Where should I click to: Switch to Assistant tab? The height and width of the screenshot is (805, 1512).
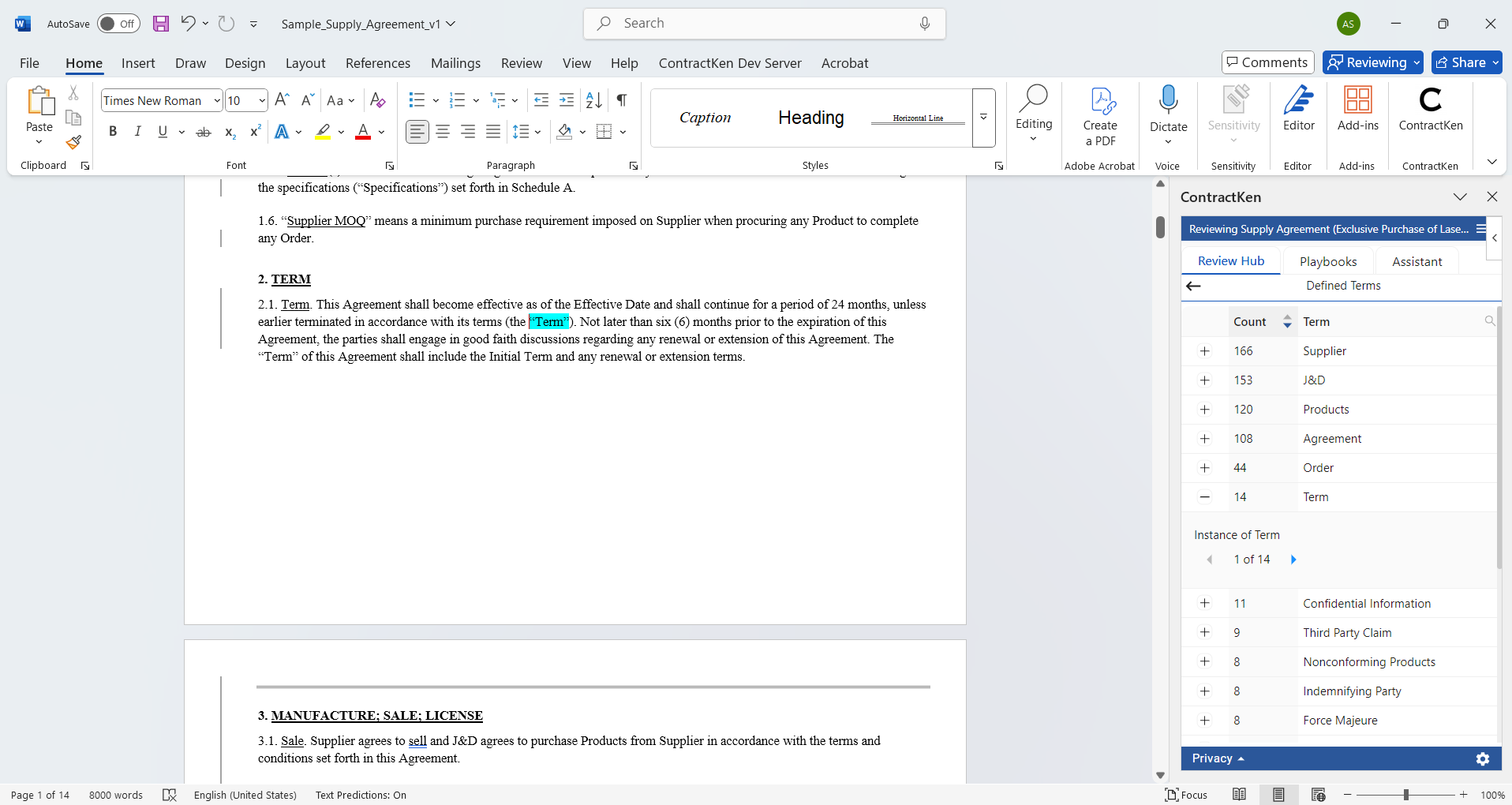(x=1417, y=261)
